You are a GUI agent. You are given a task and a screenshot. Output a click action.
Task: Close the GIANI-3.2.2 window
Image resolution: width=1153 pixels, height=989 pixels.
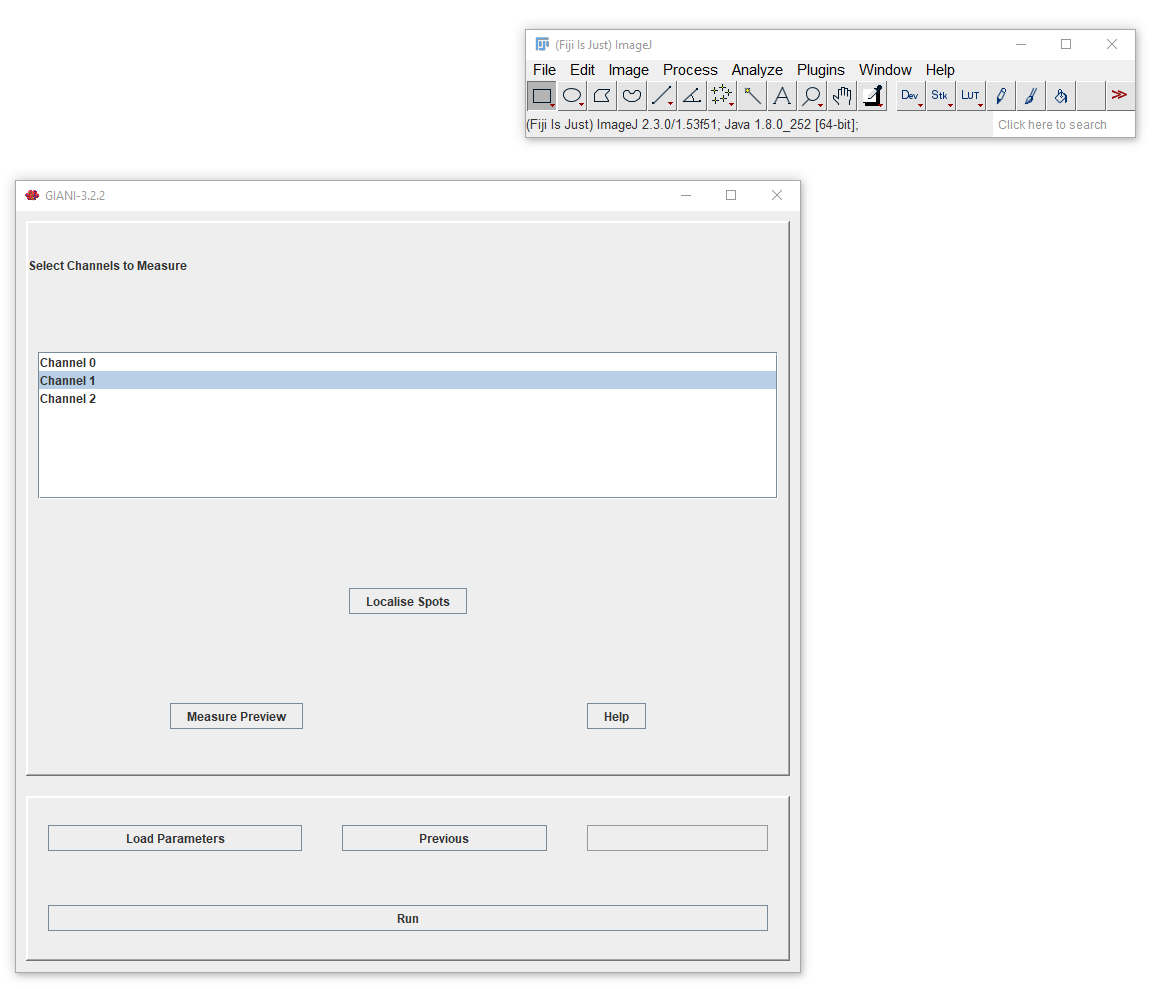pos(777,195)
